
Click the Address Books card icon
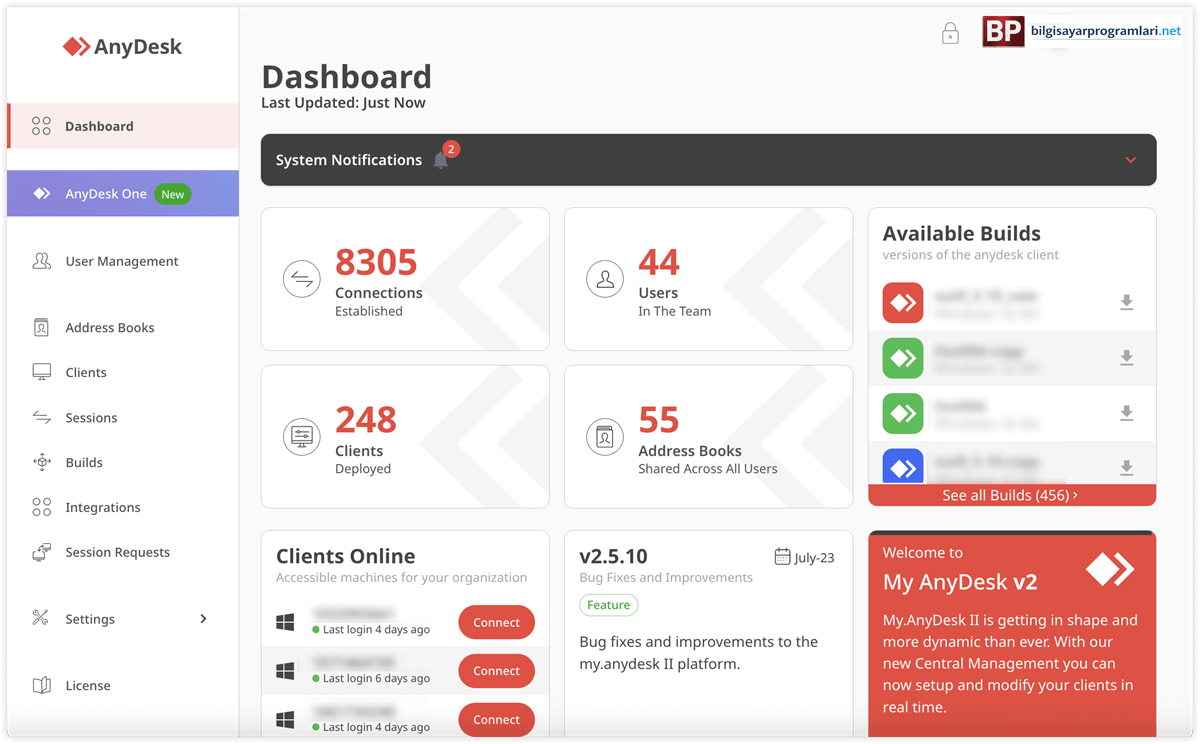click(605, 437)
